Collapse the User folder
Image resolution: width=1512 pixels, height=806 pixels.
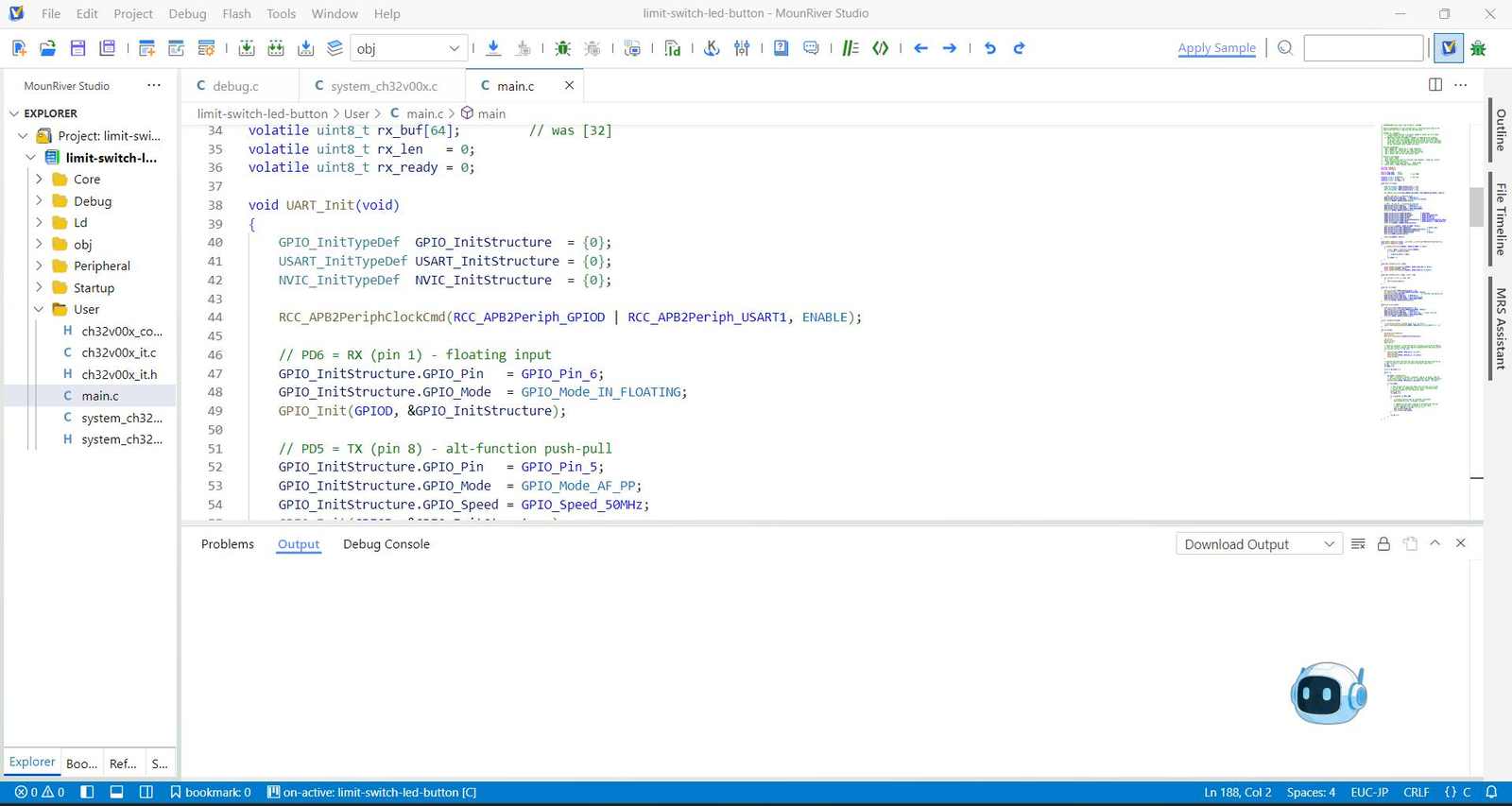point(39,309)
